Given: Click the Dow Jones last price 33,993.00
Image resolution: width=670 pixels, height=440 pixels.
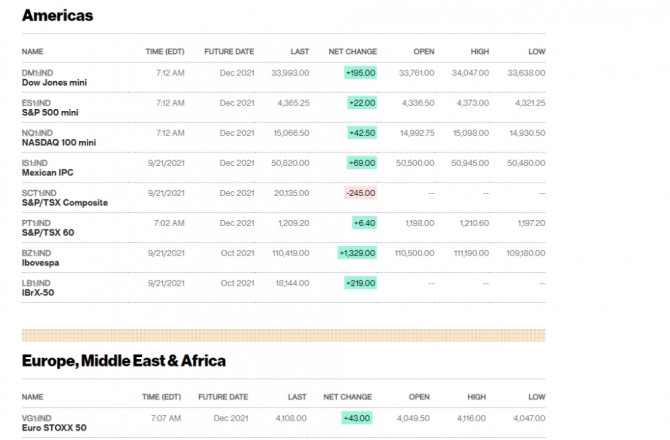Looking at the screenshot, I should coord(289,73).
